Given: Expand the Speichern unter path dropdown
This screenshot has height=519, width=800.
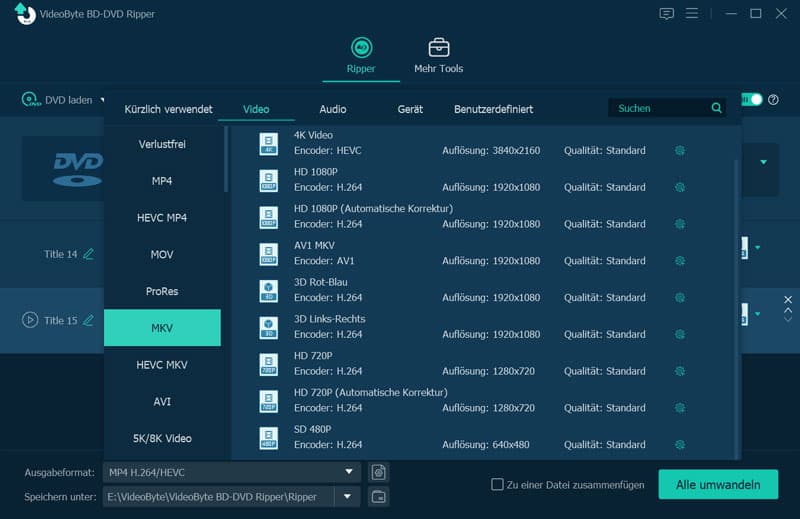Looking at the screenshot, I should (347, 496).
